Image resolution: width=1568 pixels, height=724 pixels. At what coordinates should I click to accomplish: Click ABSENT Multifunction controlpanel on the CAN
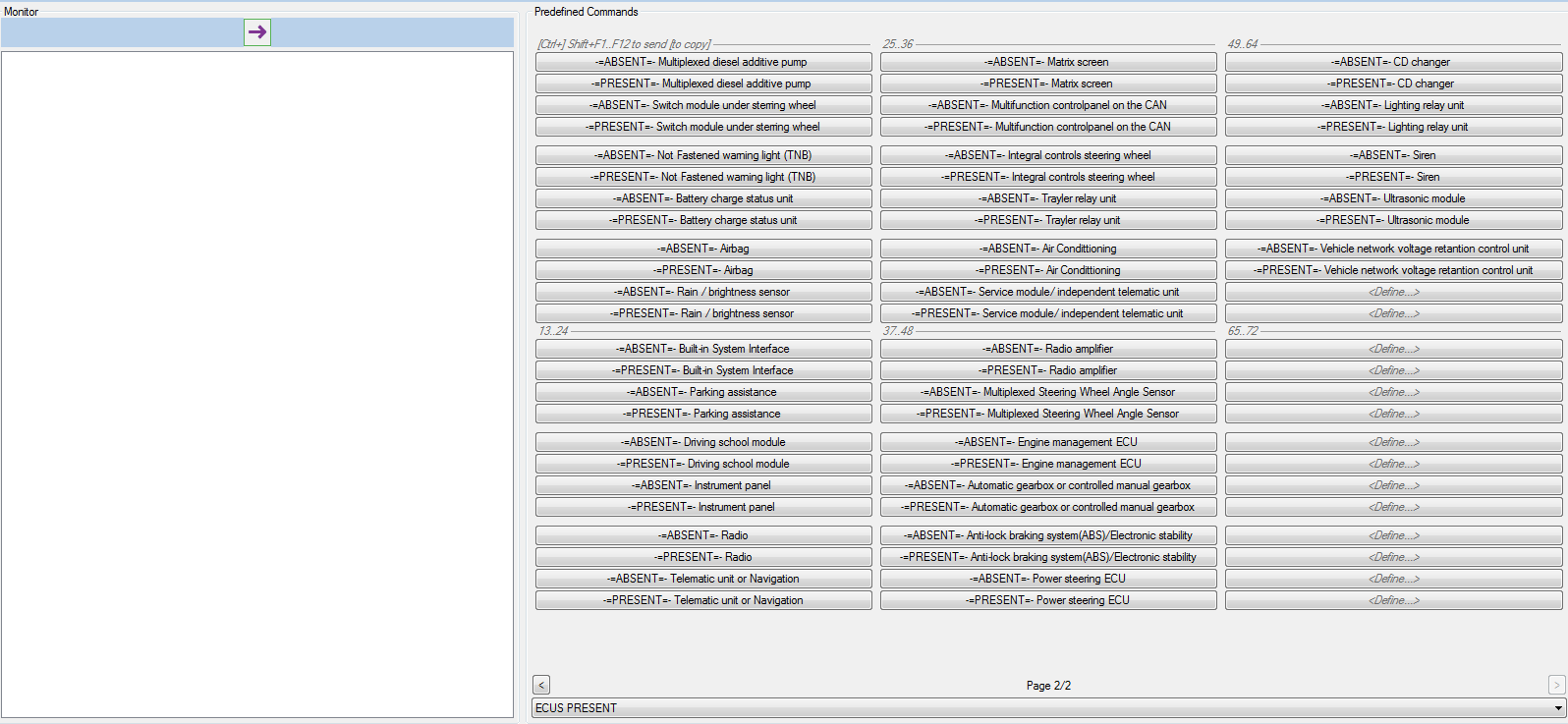coord(1048,105)
